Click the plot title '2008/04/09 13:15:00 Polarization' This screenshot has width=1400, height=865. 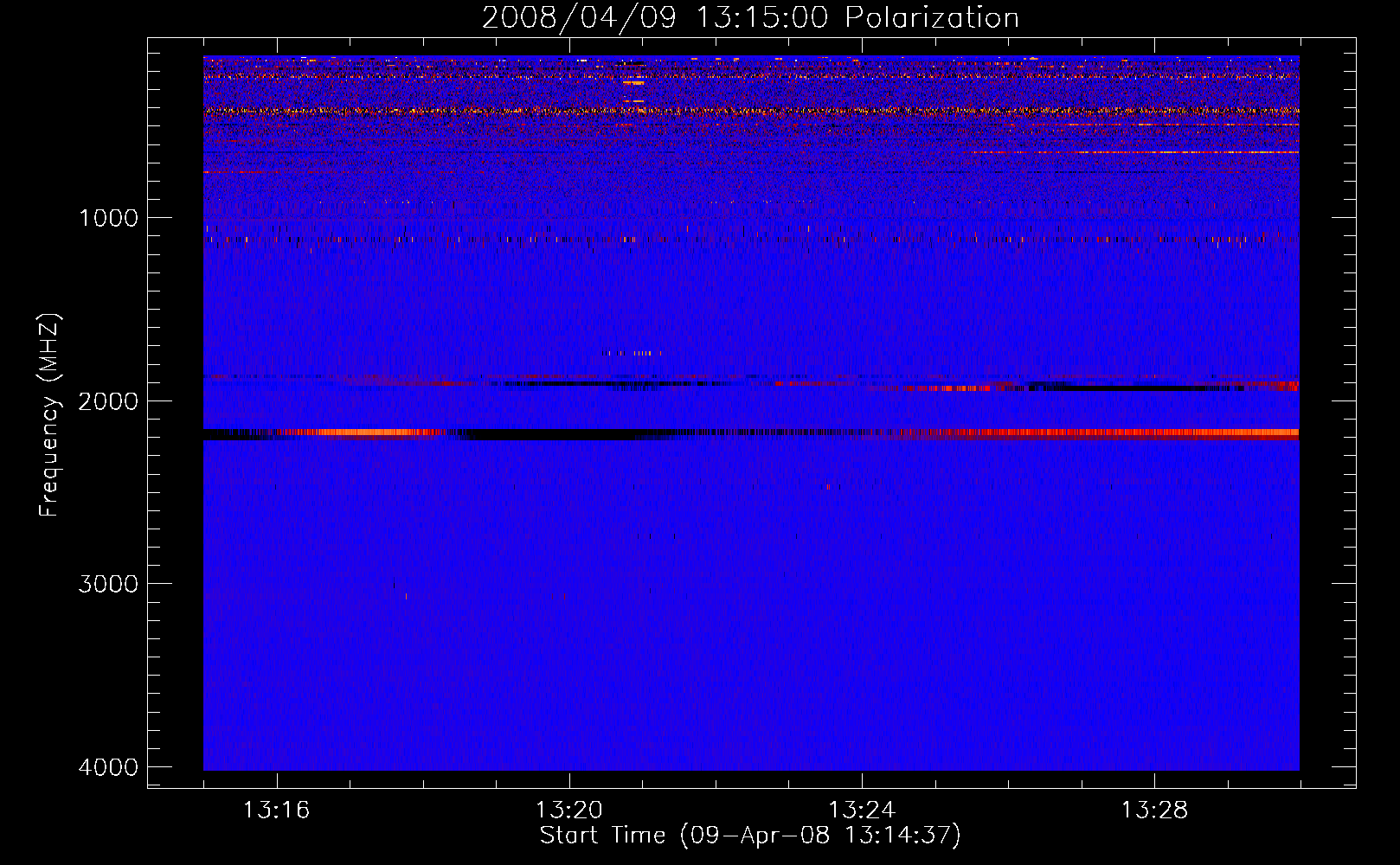tap(750, 18)
